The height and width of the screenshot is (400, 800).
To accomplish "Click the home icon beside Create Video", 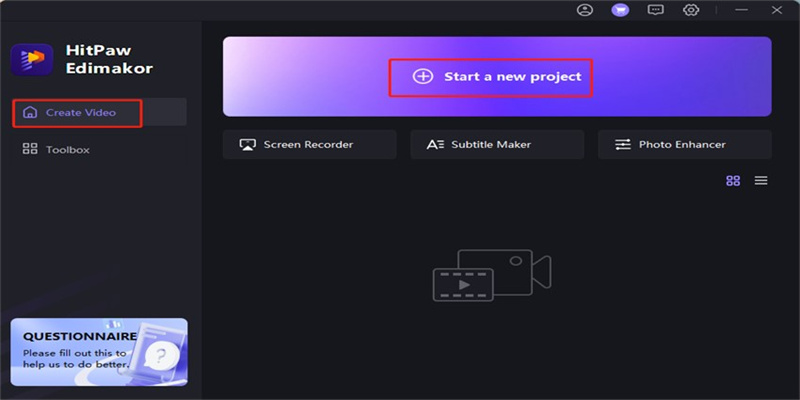I will coord(30,112).
